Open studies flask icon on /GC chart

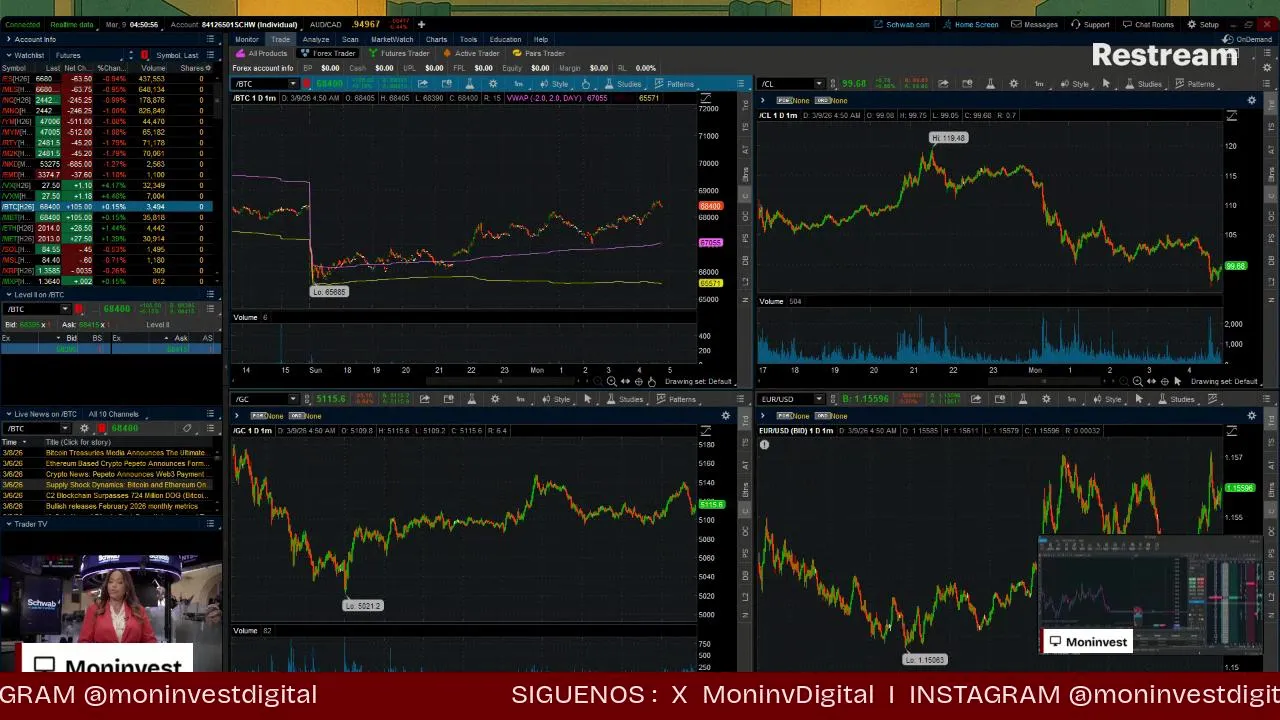[472, 399]
